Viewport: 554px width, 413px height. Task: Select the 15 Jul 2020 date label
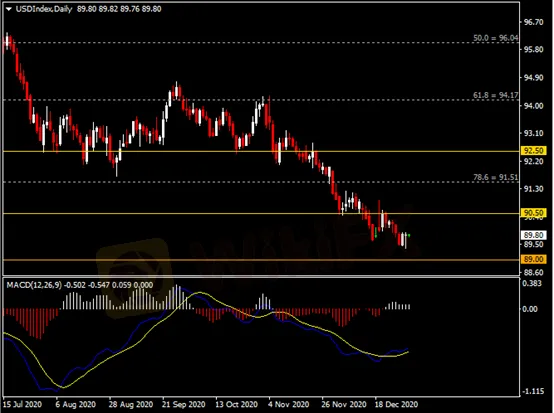tap(22, 405)
